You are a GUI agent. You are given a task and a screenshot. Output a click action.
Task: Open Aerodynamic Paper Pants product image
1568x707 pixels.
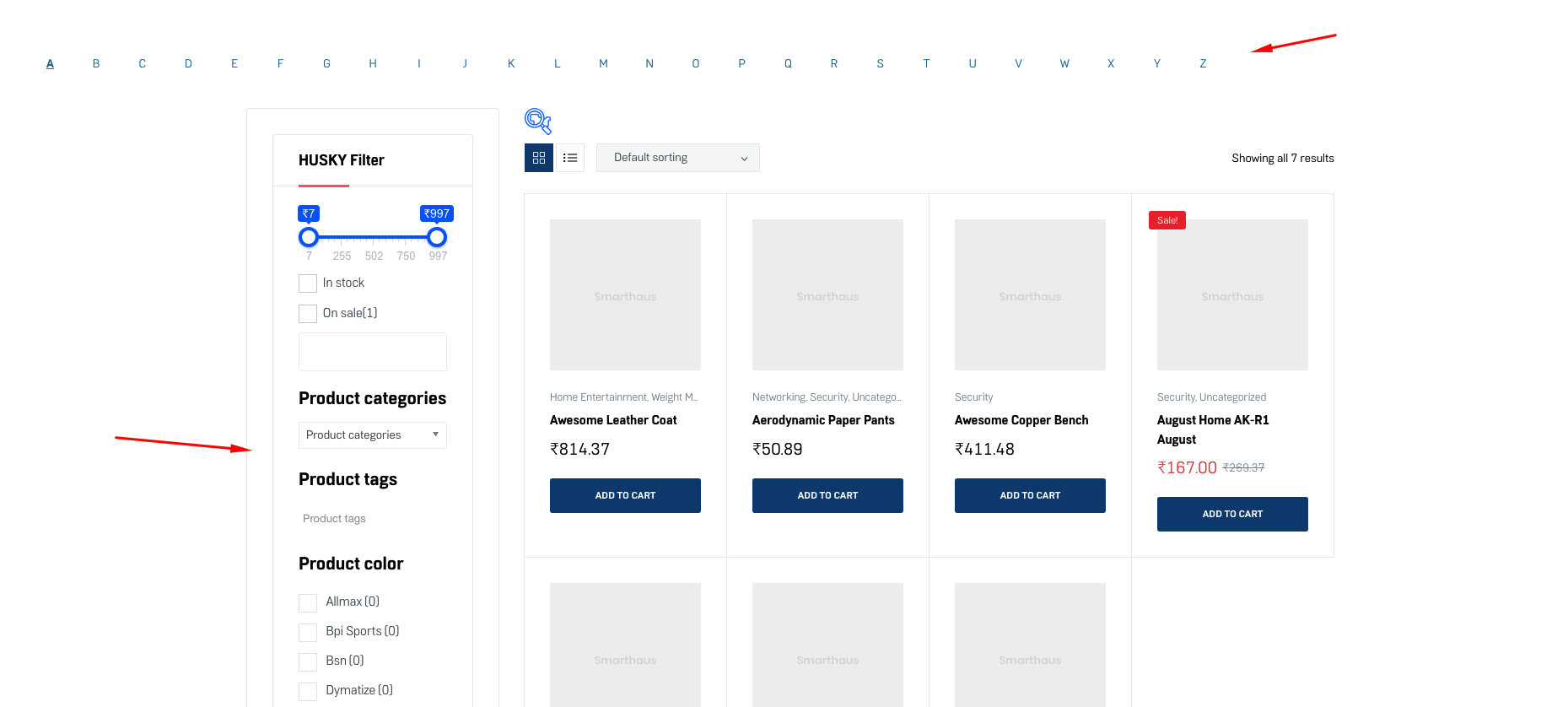tap(827, 295)
